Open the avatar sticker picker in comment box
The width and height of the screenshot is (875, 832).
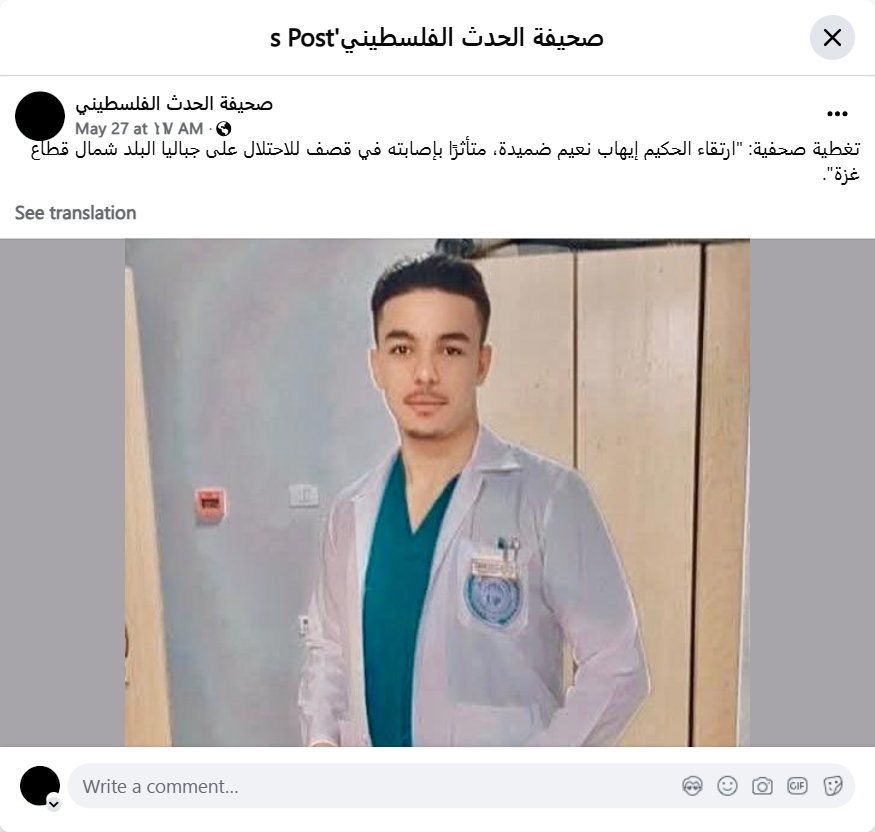(x=692, y=786)
